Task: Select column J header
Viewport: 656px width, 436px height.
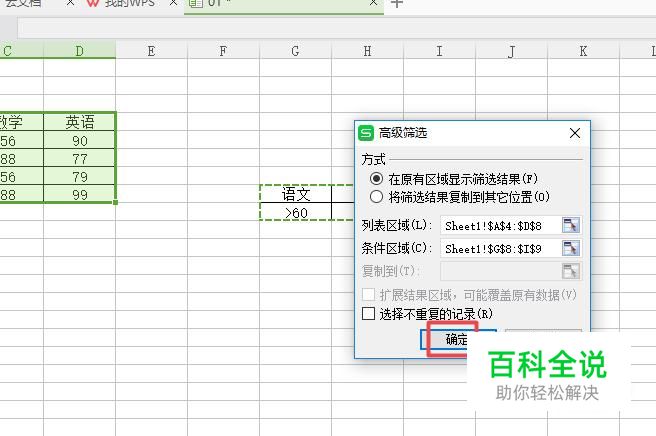Action: tap(511, 51)
